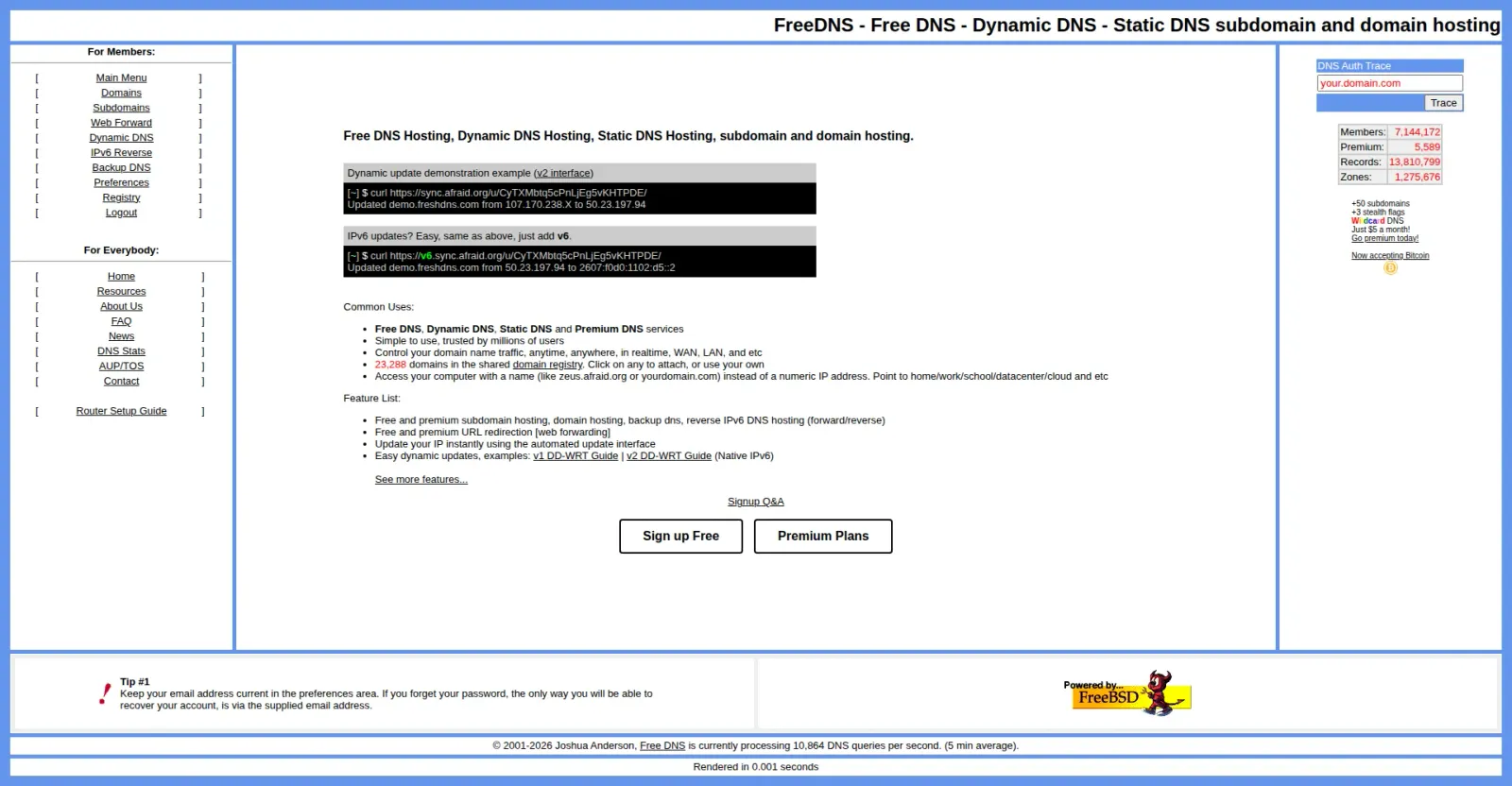Viewport: 1512px width, 786px height.
Task: Click the Trace button
Action: 1443,103
